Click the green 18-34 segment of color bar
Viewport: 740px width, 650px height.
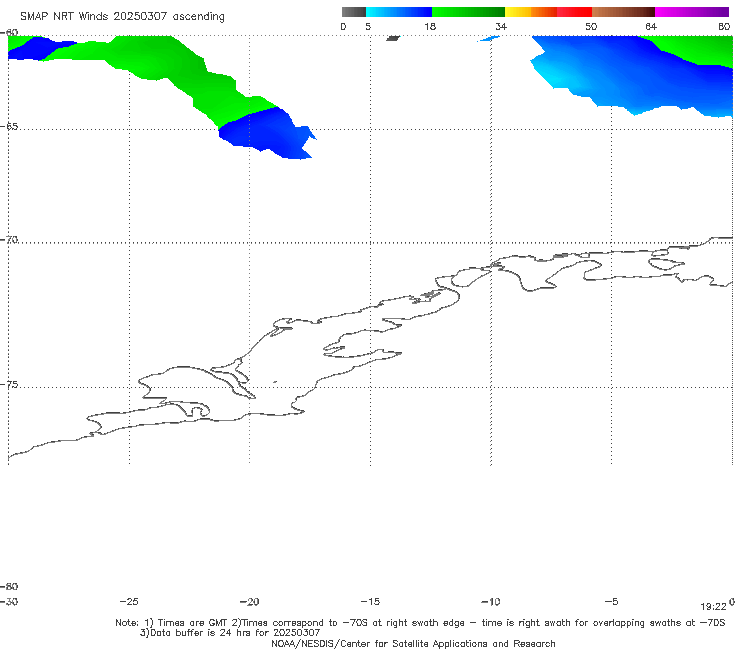pos(468,12)
